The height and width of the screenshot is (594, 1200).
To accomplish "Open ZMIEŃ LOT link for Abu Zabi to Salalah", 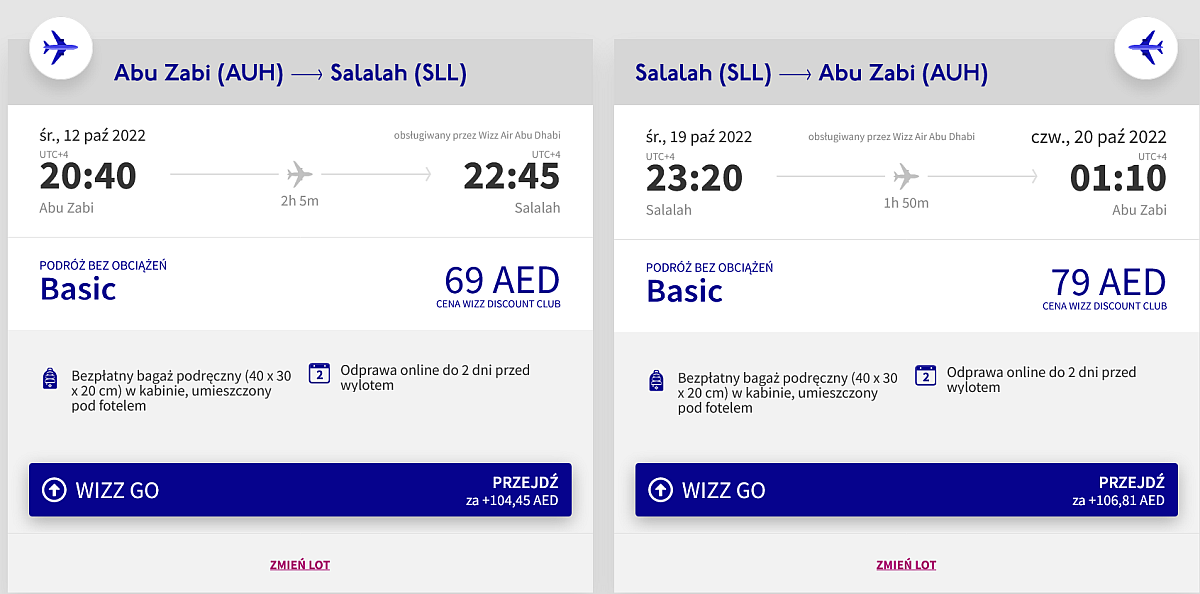I will [300, 565].
